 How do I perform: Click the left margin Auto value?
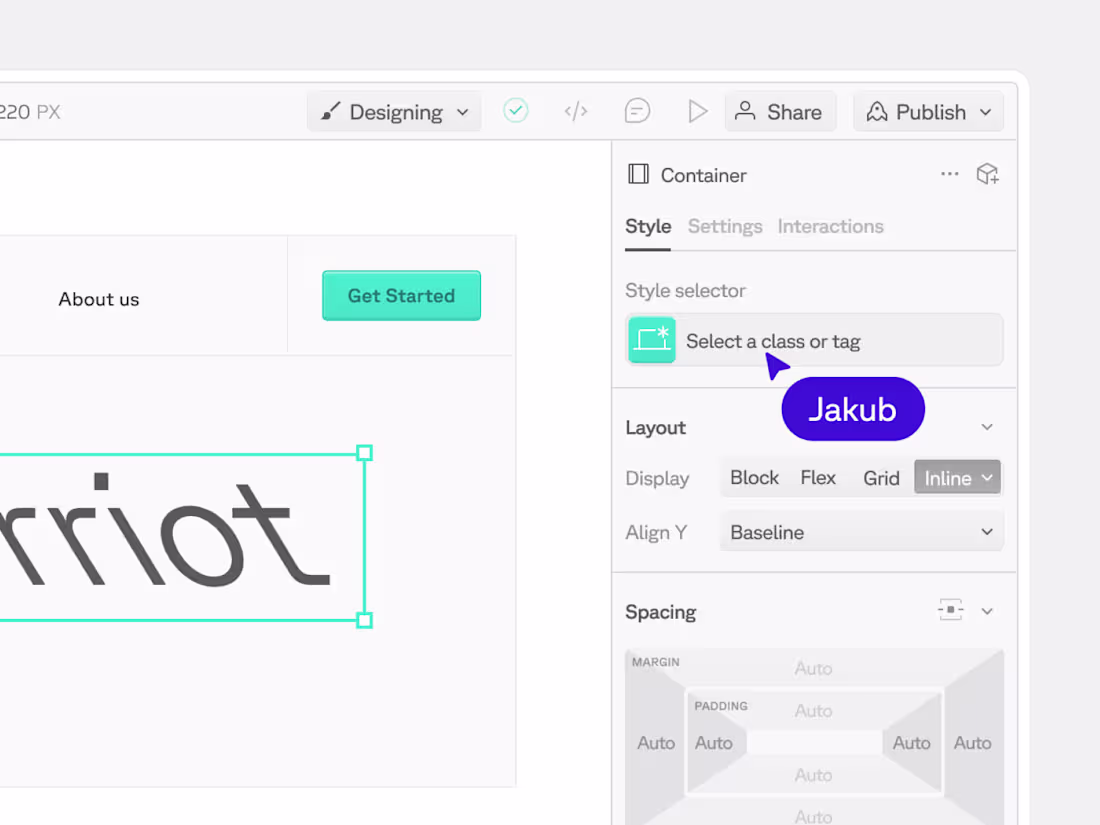[656, 743]
